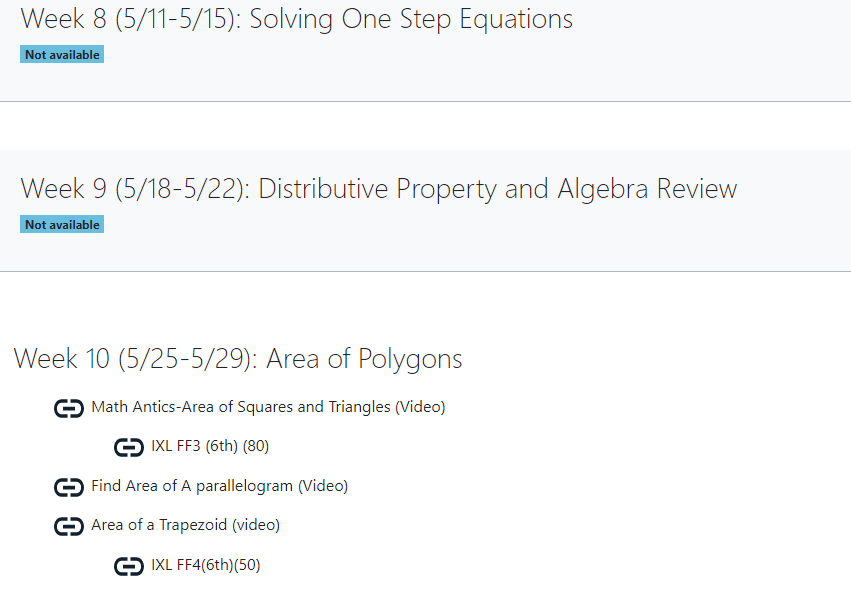Click the link icon beside Math Antics video
The image size is (851, 605).
coord(69,408)
